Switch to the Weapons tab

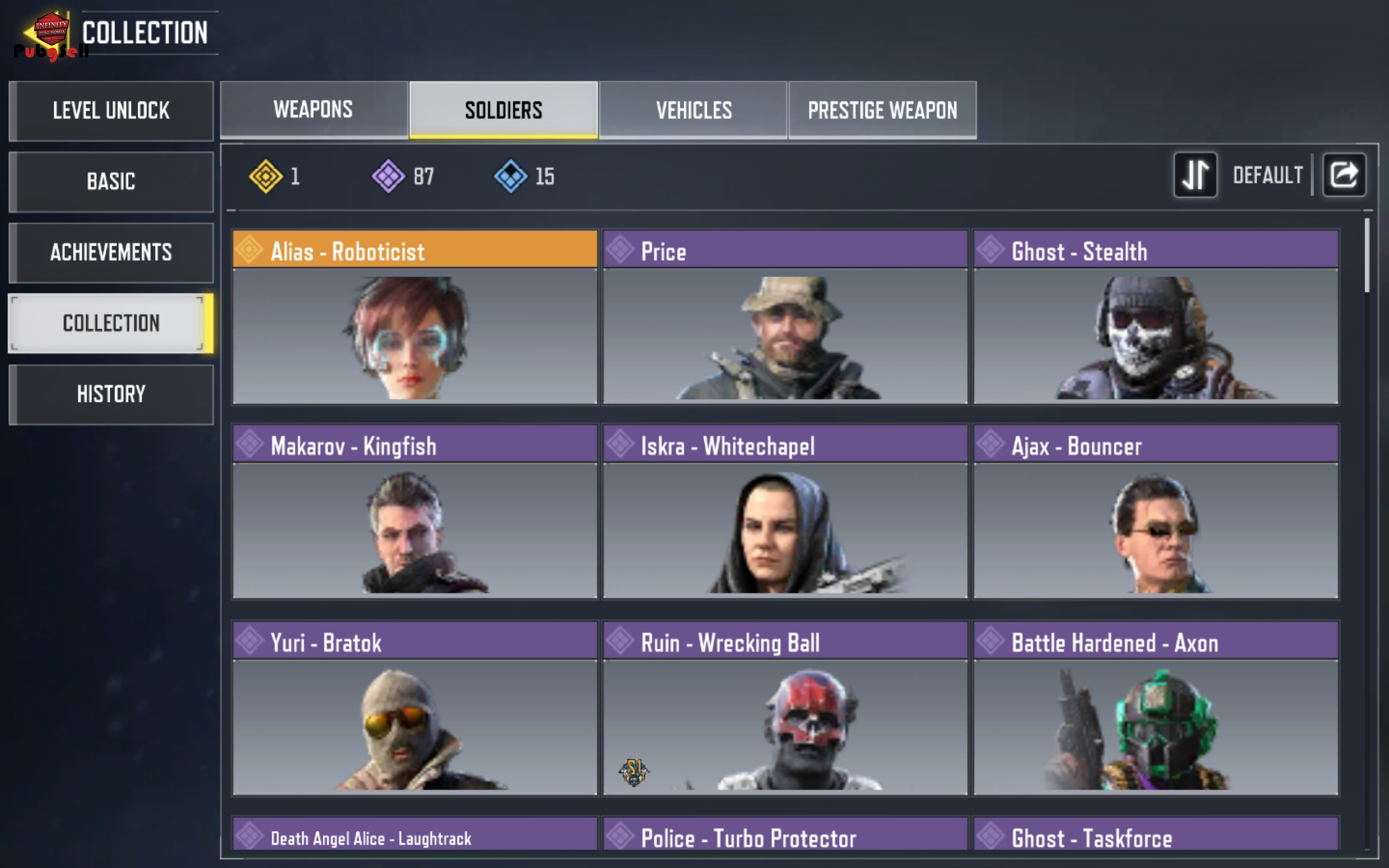pos(314,110)
